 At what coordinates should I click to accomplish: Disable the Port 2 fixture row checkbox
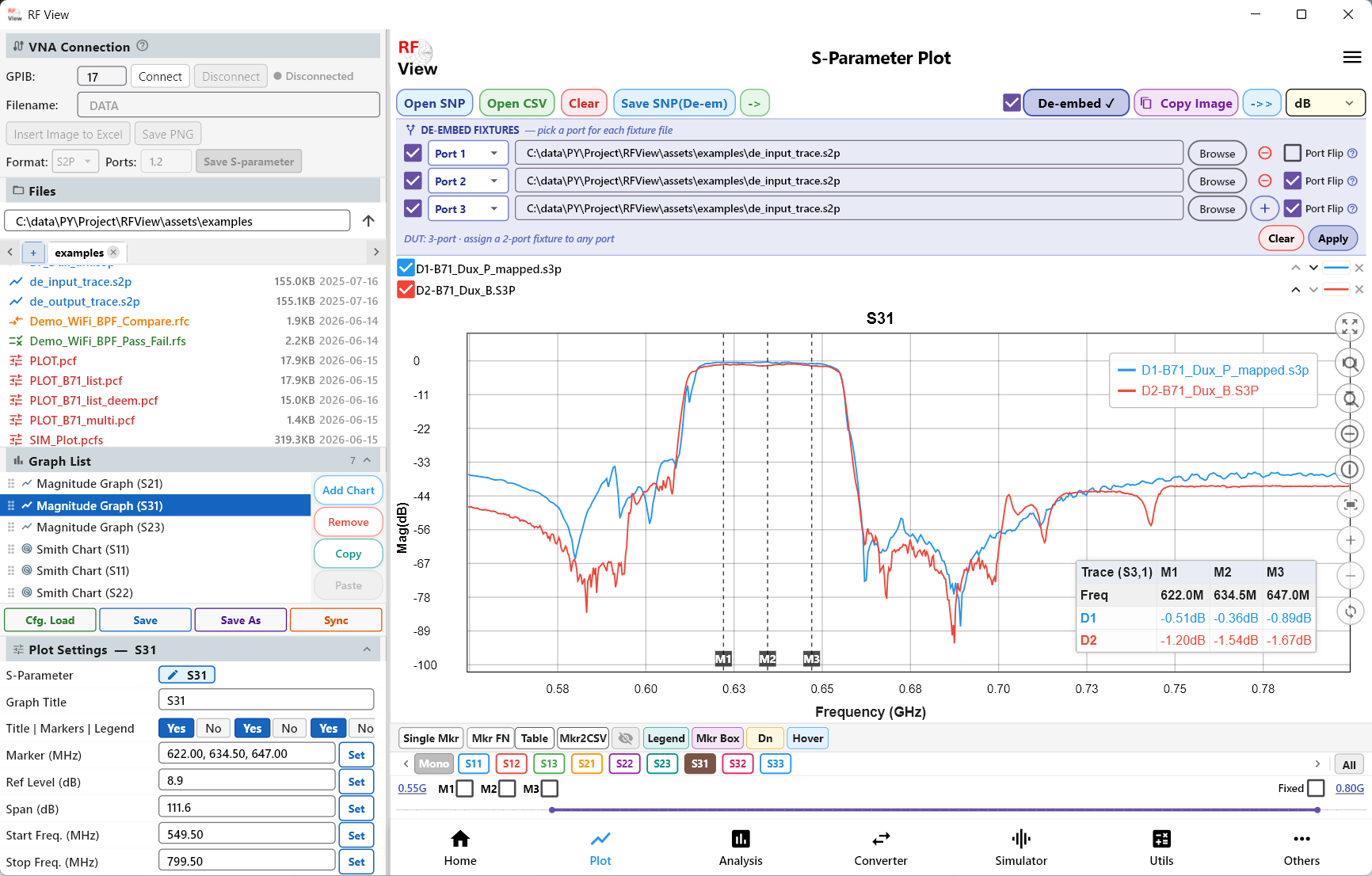click(x=413, y=181)
